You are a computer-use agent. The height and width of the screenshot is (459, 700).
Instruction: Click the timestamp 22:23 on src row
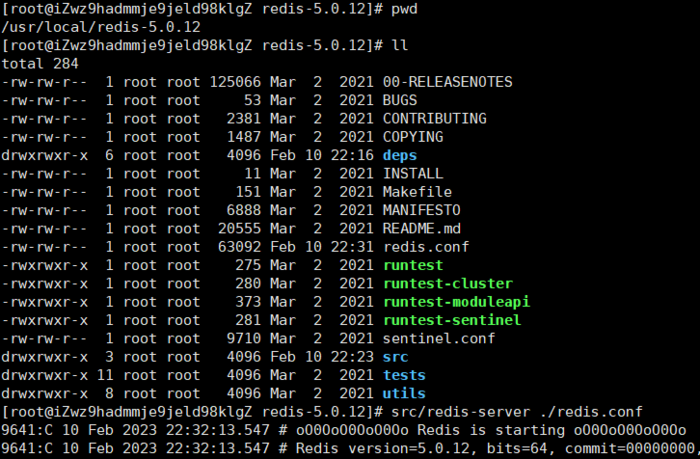click(352, 357)
